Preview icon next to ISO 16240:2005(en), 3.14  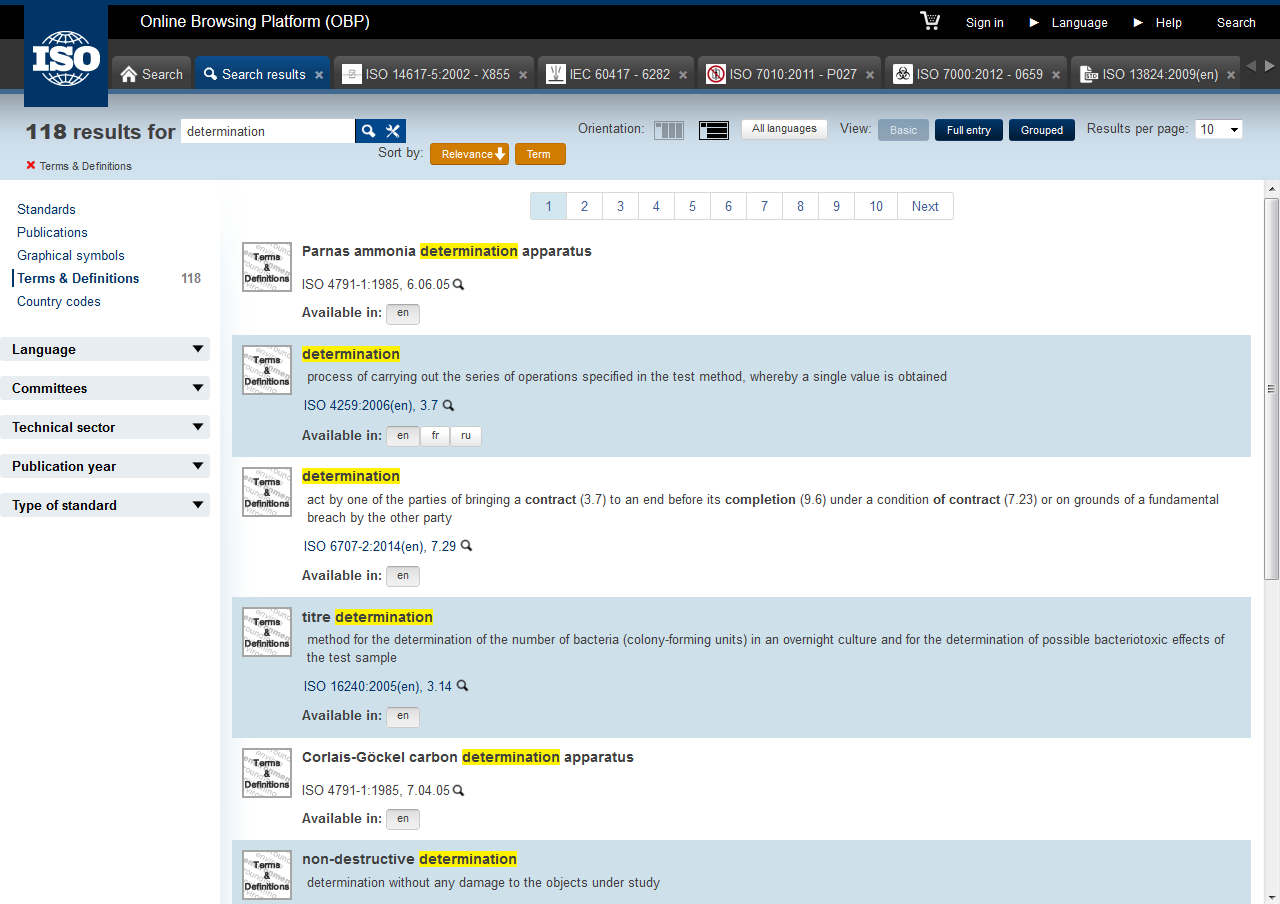tap(462, 686)
